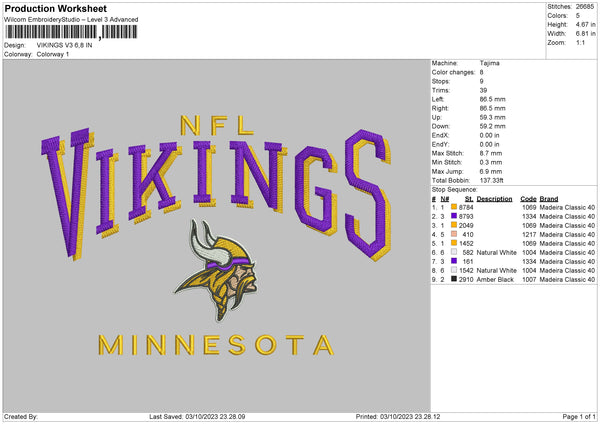
Task: Click the Up value '59.3 mm'
Action: point(492,117)
